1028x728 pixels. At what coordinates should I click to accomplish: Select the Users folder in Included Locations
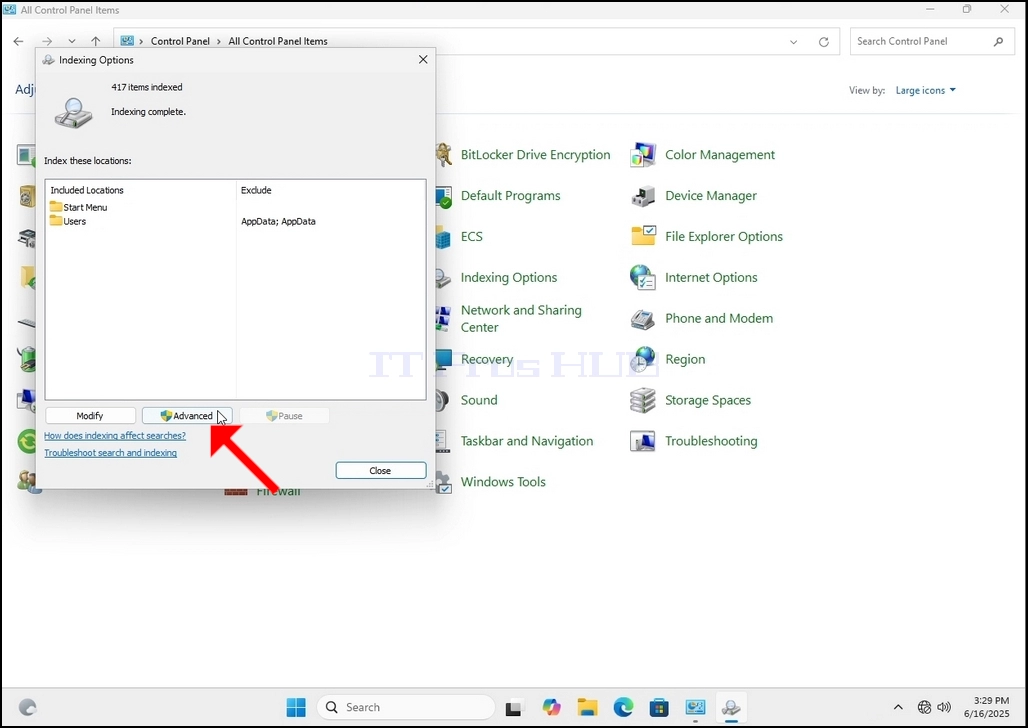tap(68, 221)
